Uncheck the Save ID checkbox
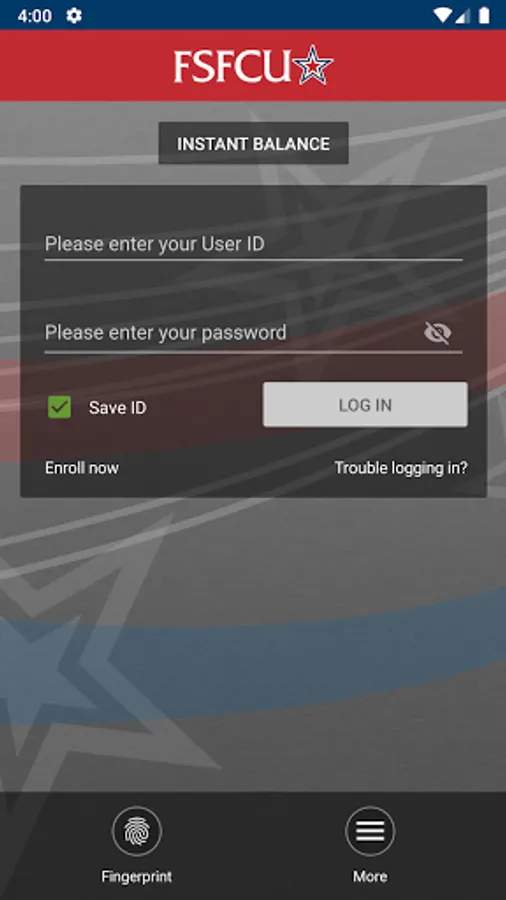Viewport: 506px width, 900px height. click(59, 407)
